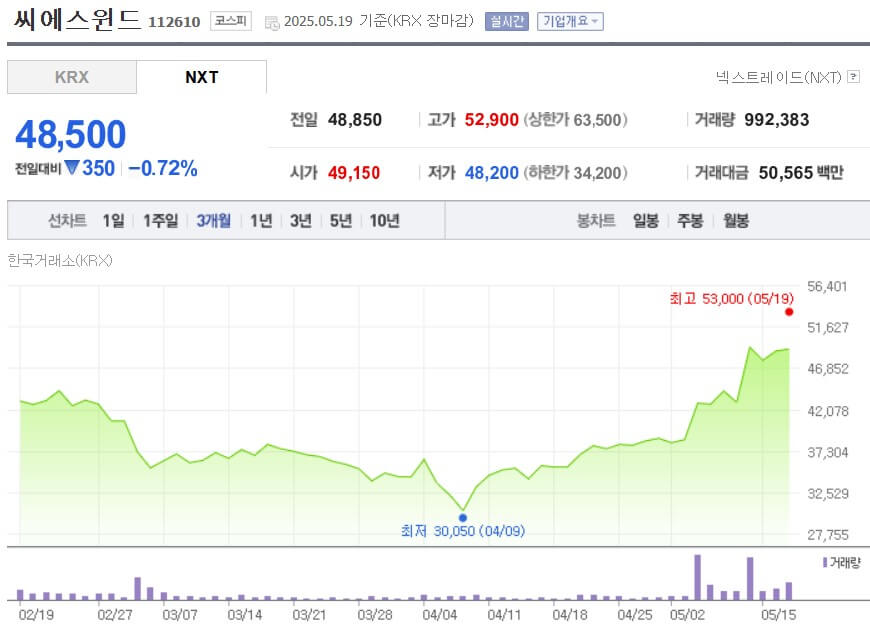Switch to 선차트 line chart view
870x635 pixels.
[69, 220]
